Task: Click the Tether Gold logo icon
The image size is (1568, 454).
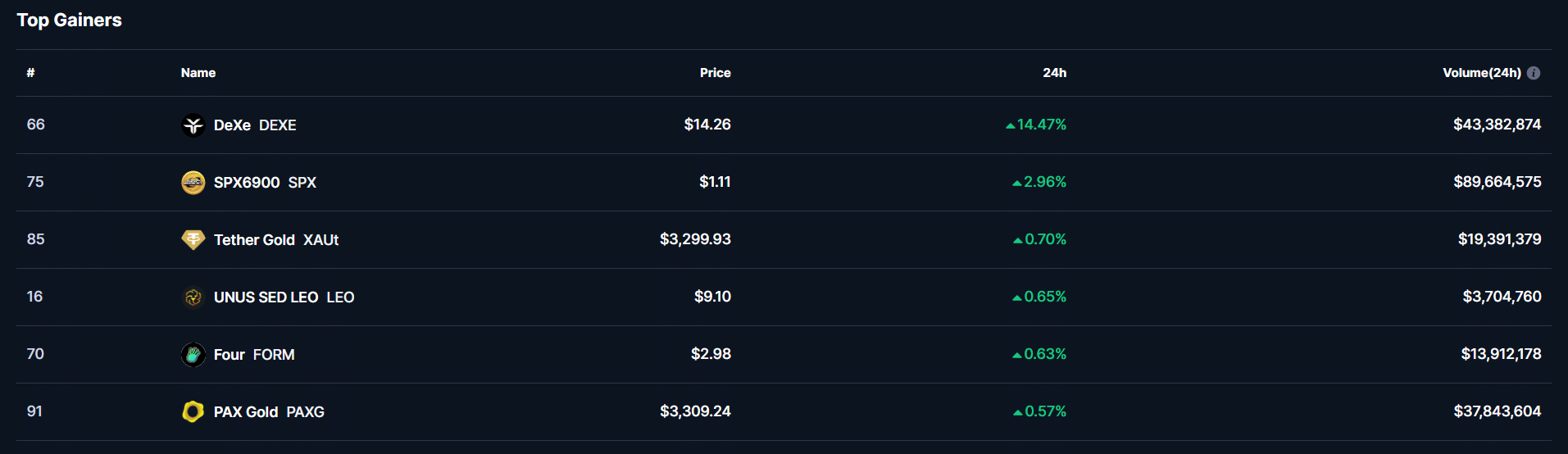Action: click(x=193, y=240)
